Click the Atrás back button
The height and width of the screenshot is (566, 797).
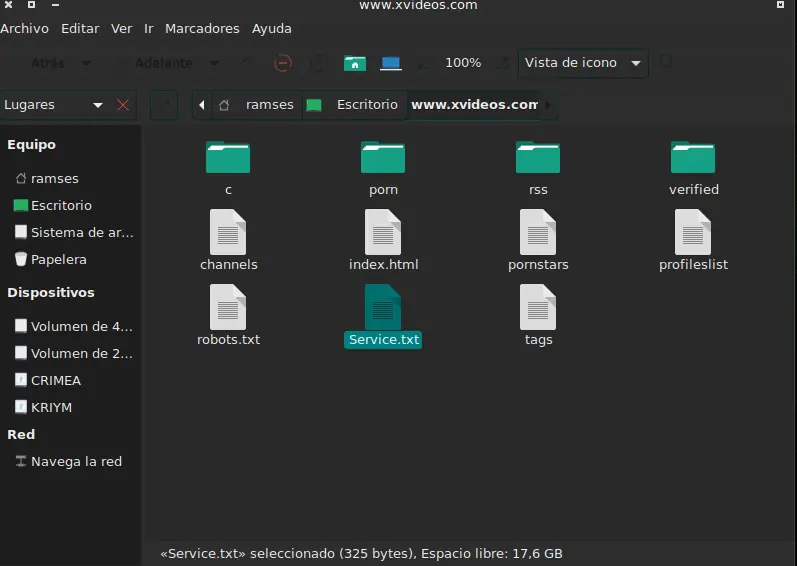click(x=48, y=63)
